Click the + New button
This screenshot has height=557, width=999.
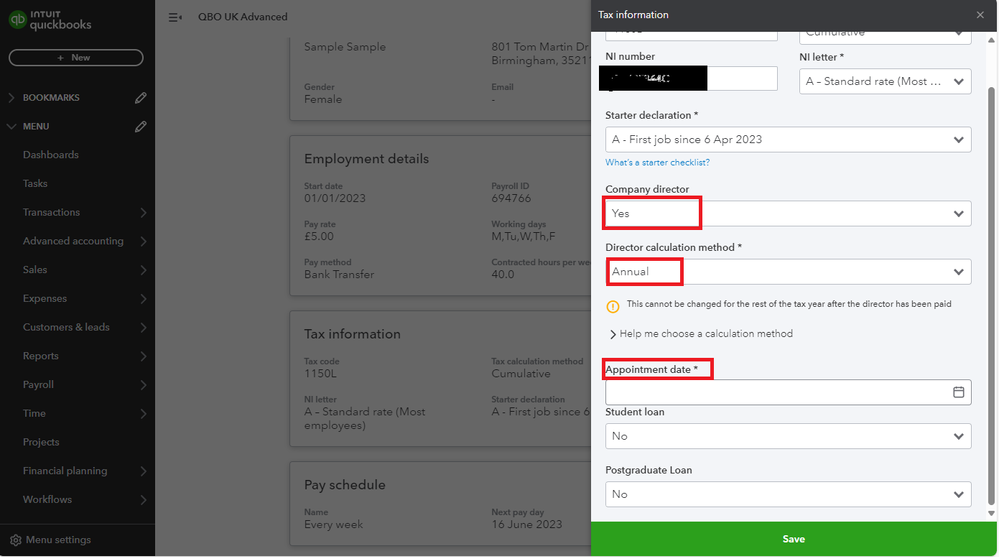coord(75,58)
